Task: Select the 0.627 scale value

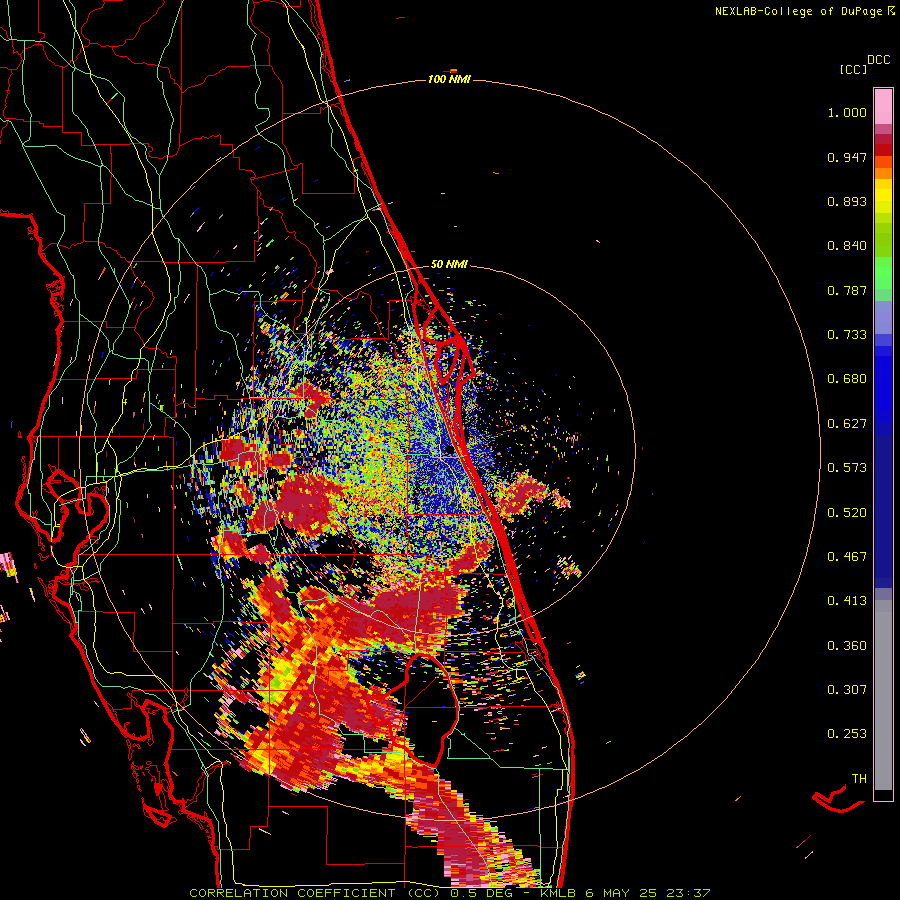Action: [x=847, y=424]
